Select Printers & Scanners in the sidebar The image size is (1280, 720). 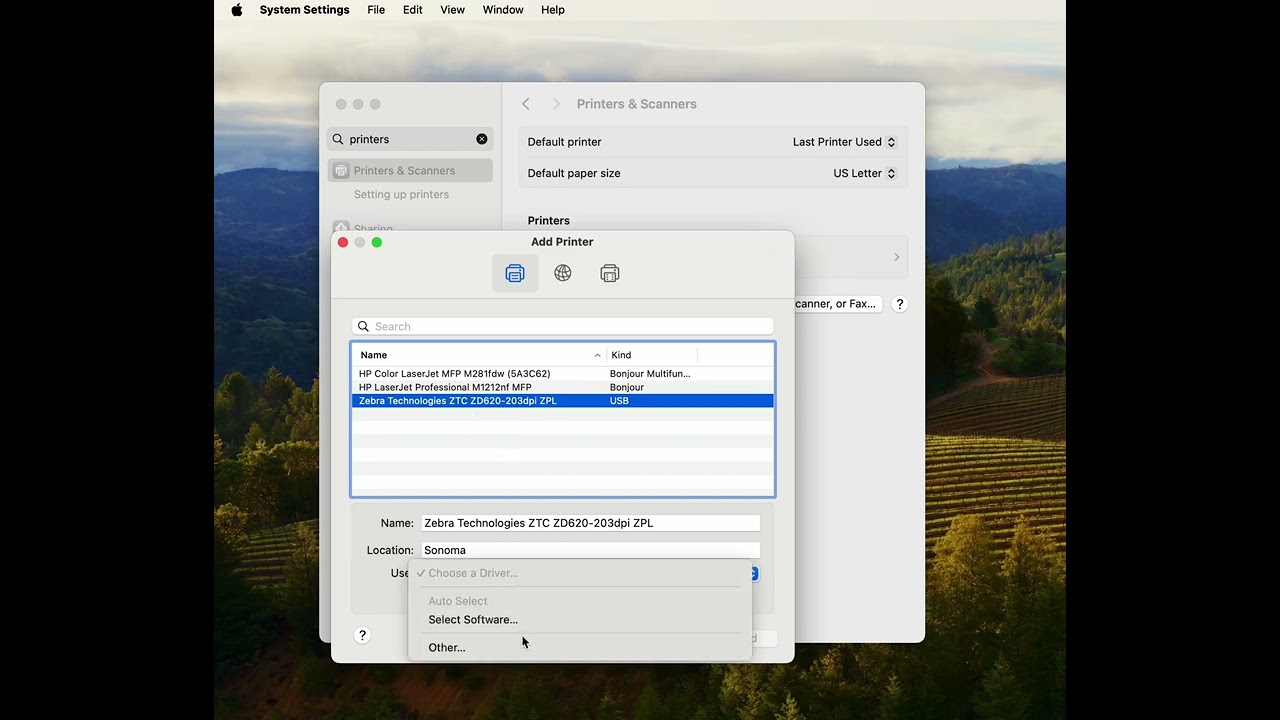pos(410,171)
